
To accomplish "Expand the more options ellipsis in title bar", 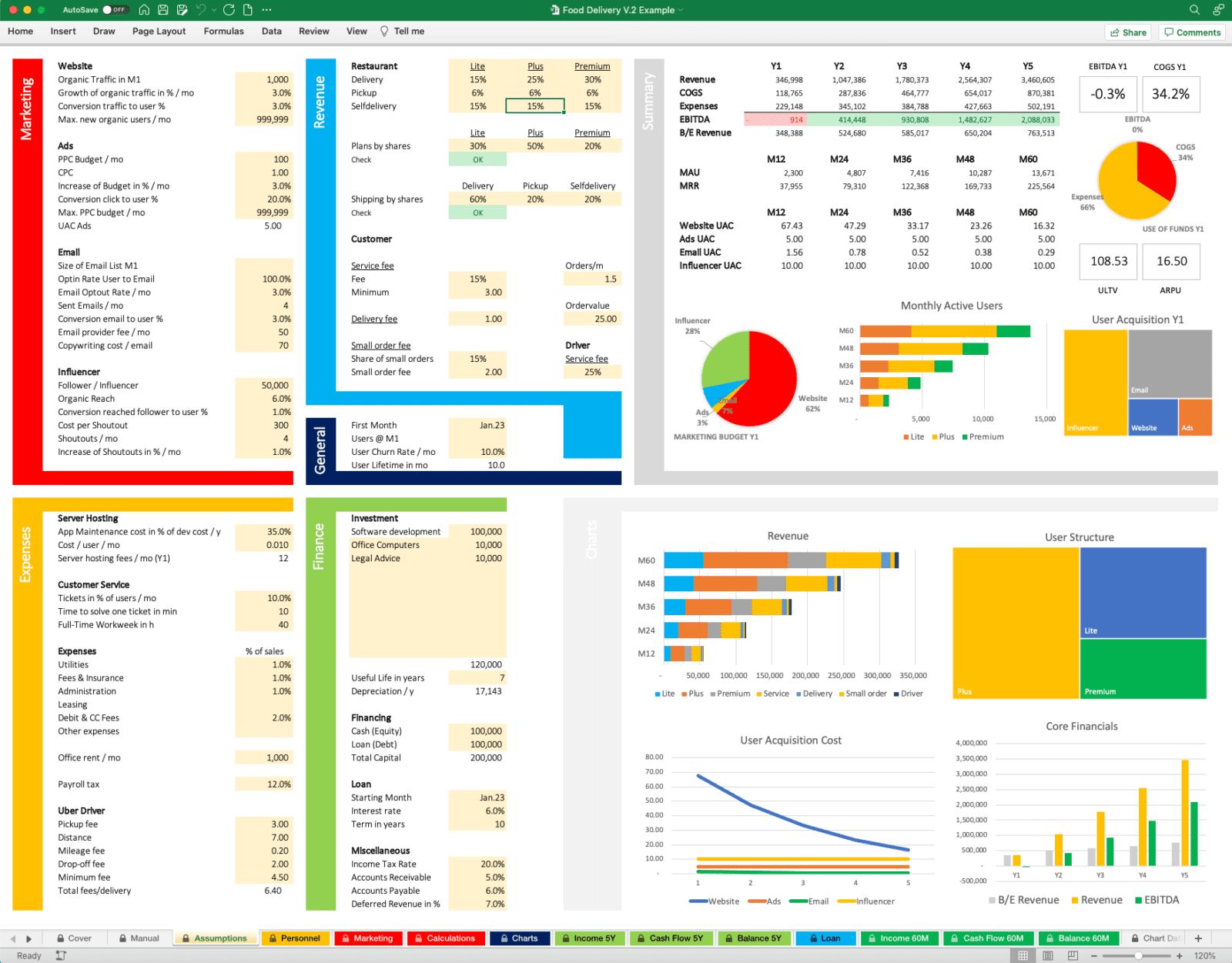I will pos(266,10).
